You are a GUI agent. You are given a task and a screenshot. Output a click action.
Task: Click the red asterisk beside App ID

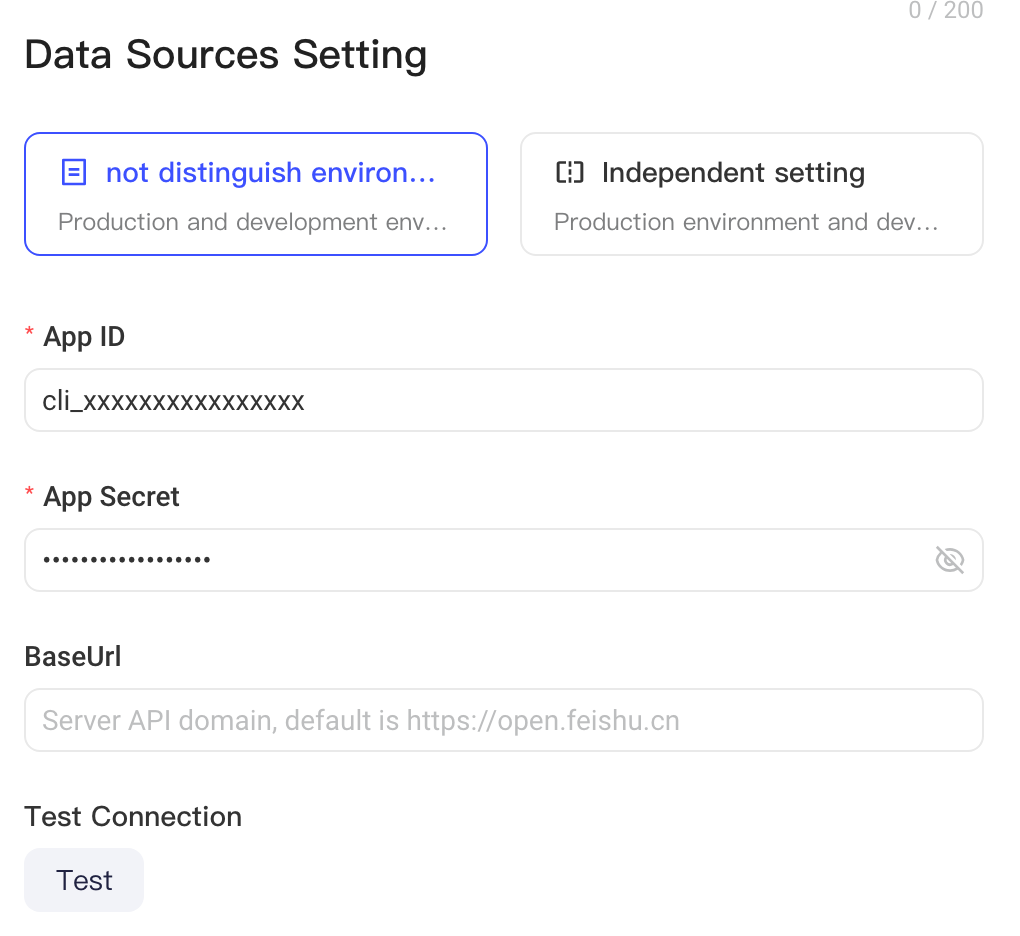(29, 332)
